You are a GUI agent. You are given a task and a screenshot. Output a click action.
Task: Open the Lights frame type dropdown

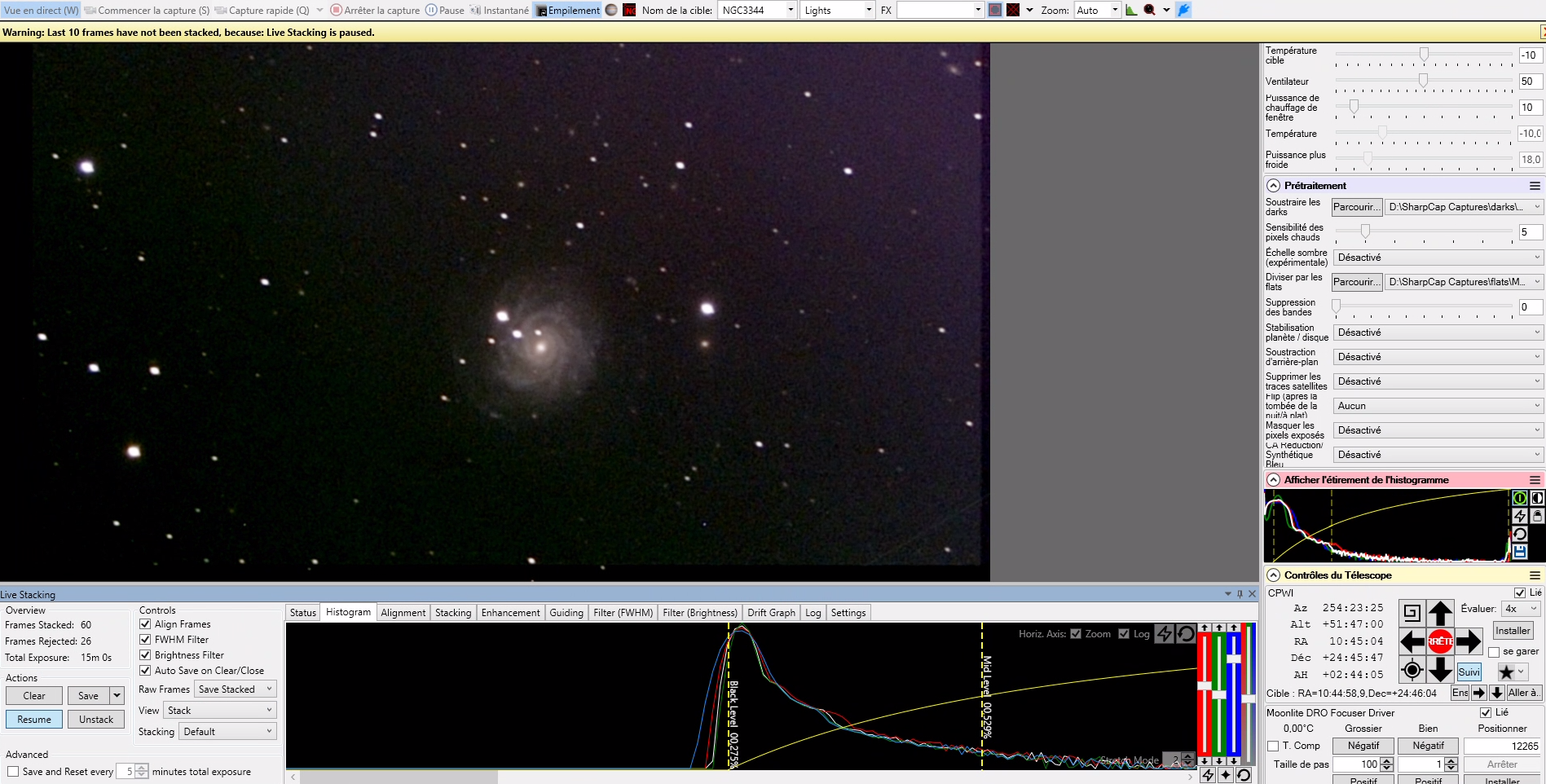[x=837, y=11]
